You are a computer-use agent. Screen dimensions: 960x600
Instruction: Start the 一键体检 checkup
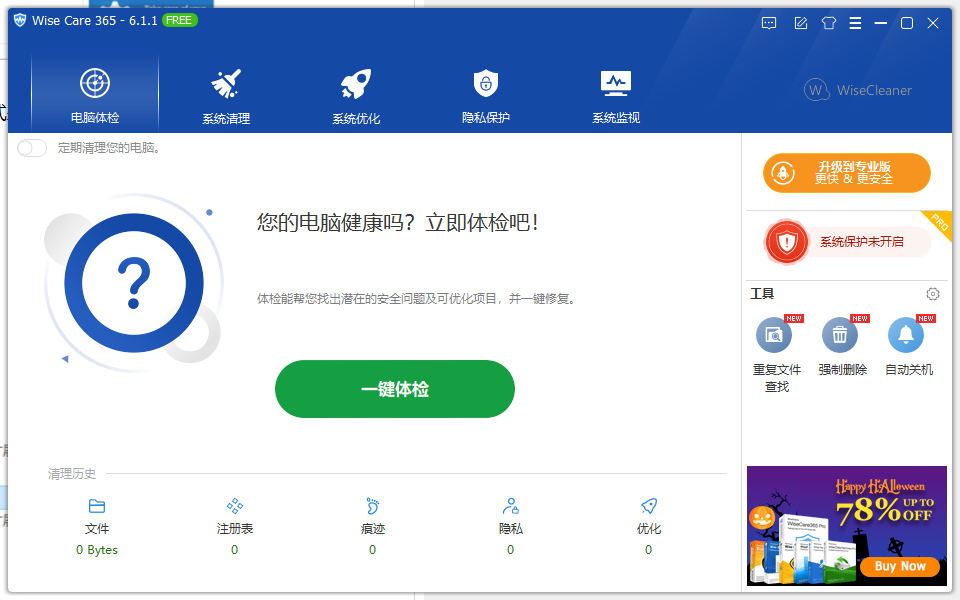click(395, 389)
